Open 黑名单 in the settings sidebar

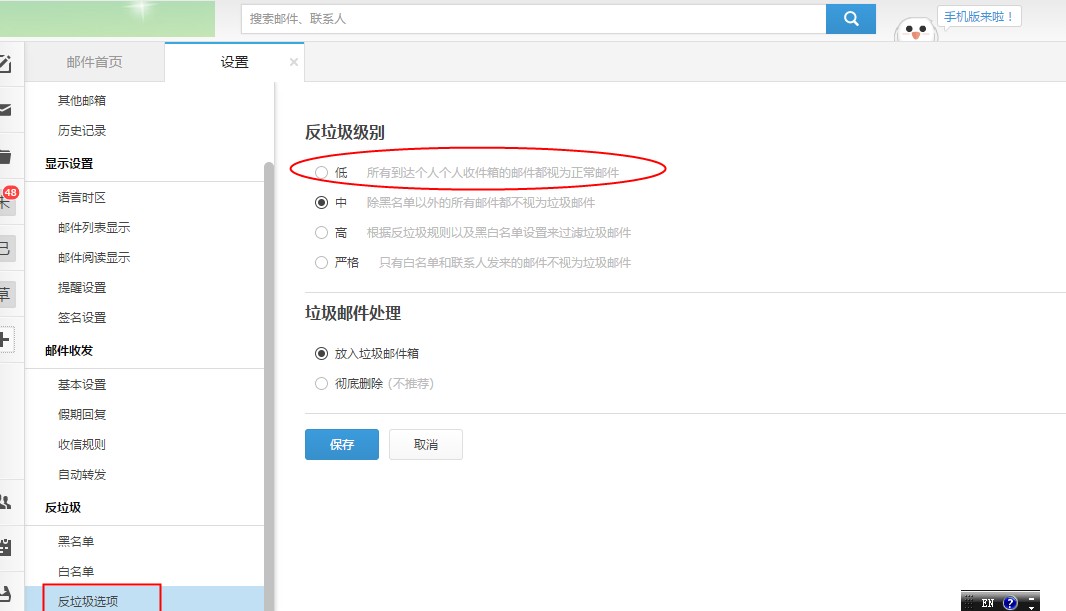76,542
